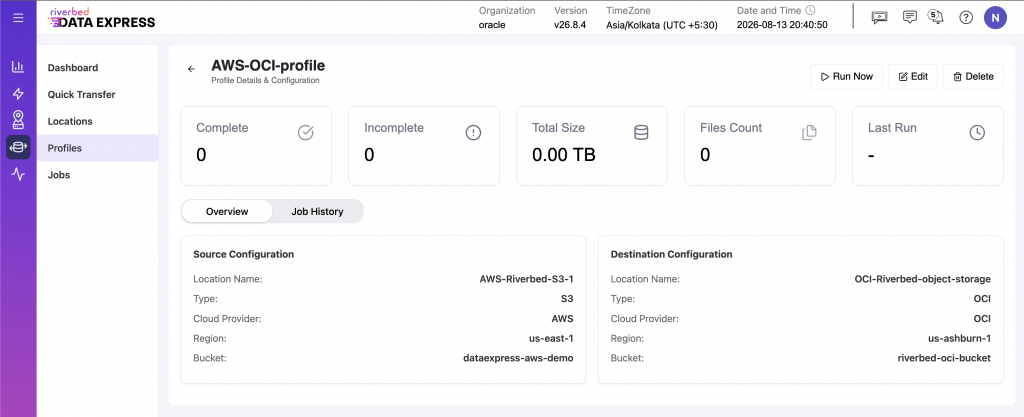1024x417 pixels.
Task: Click the destination region us-ashburn-1
Action: coord(959,339)
